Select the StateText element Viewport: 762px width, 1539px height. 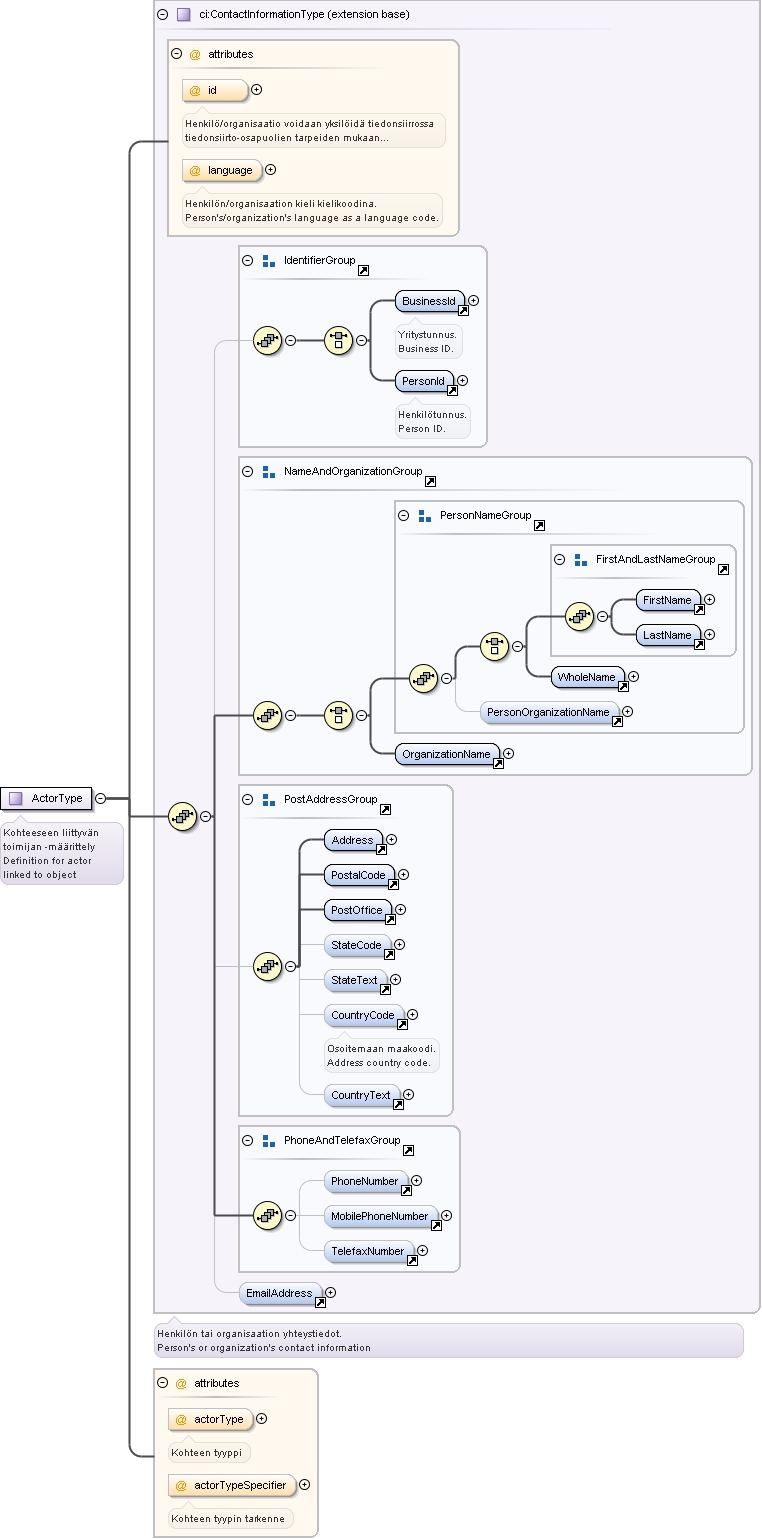[355, 980]
